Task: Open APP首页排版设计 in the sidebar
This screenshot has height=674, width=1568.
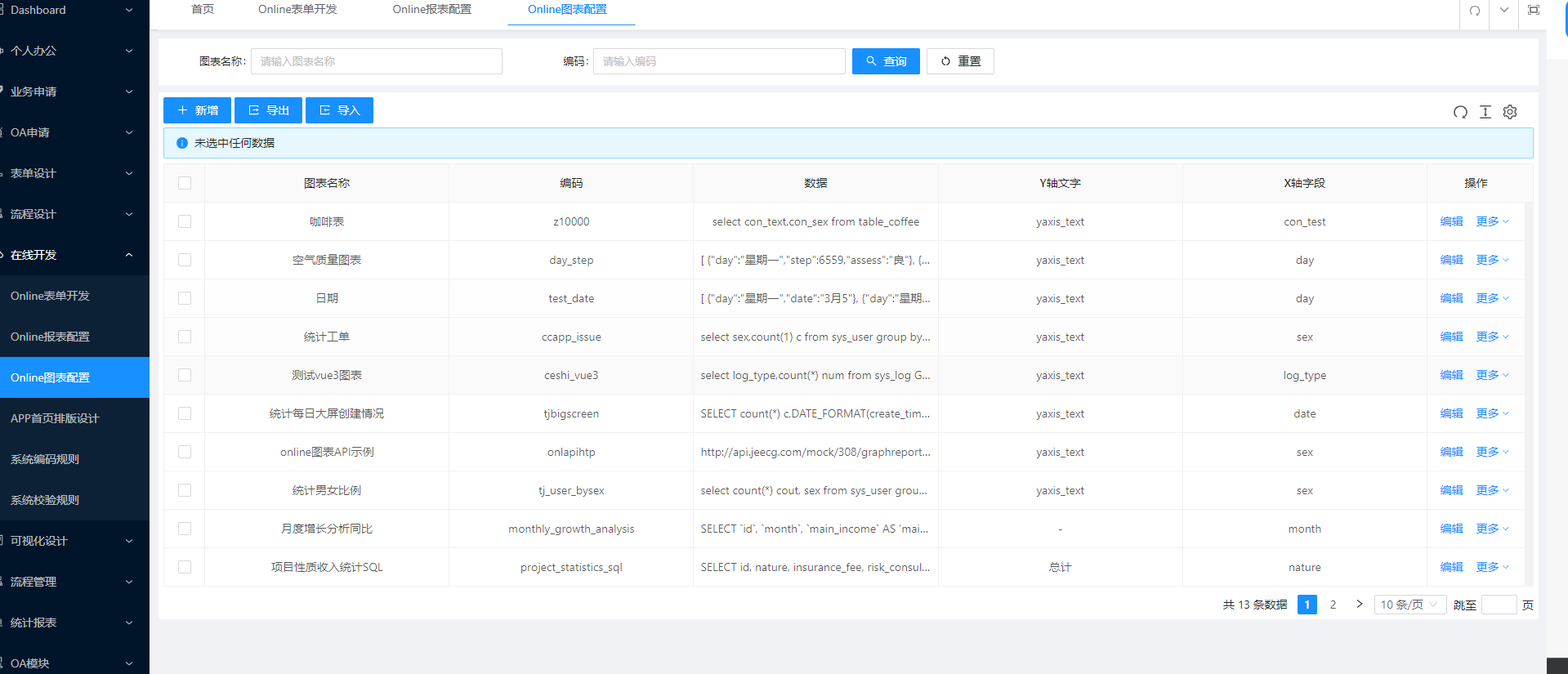Action: [x=74, y=418]
